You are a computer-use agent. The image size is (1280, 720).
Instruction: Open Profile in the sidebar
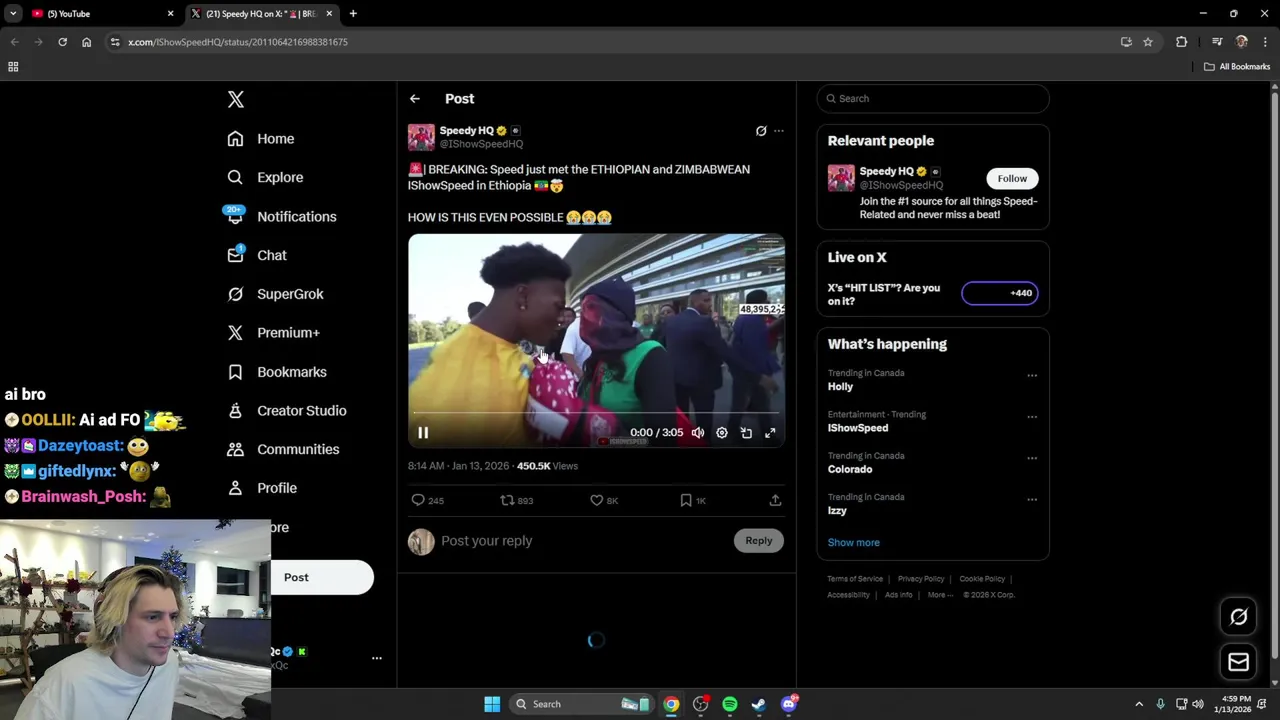(262, 488)
